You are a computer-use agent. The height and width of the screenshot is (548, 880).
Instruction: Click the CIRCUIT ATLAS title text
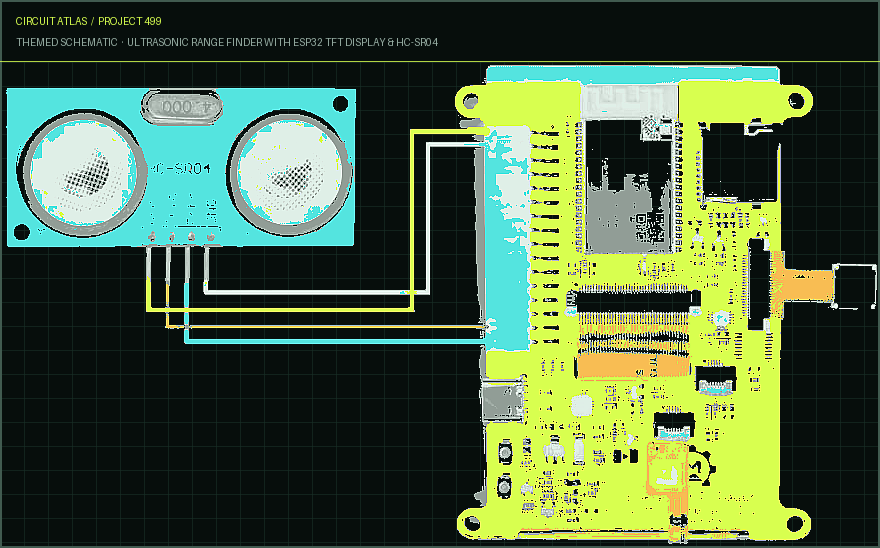pos(52,21)
